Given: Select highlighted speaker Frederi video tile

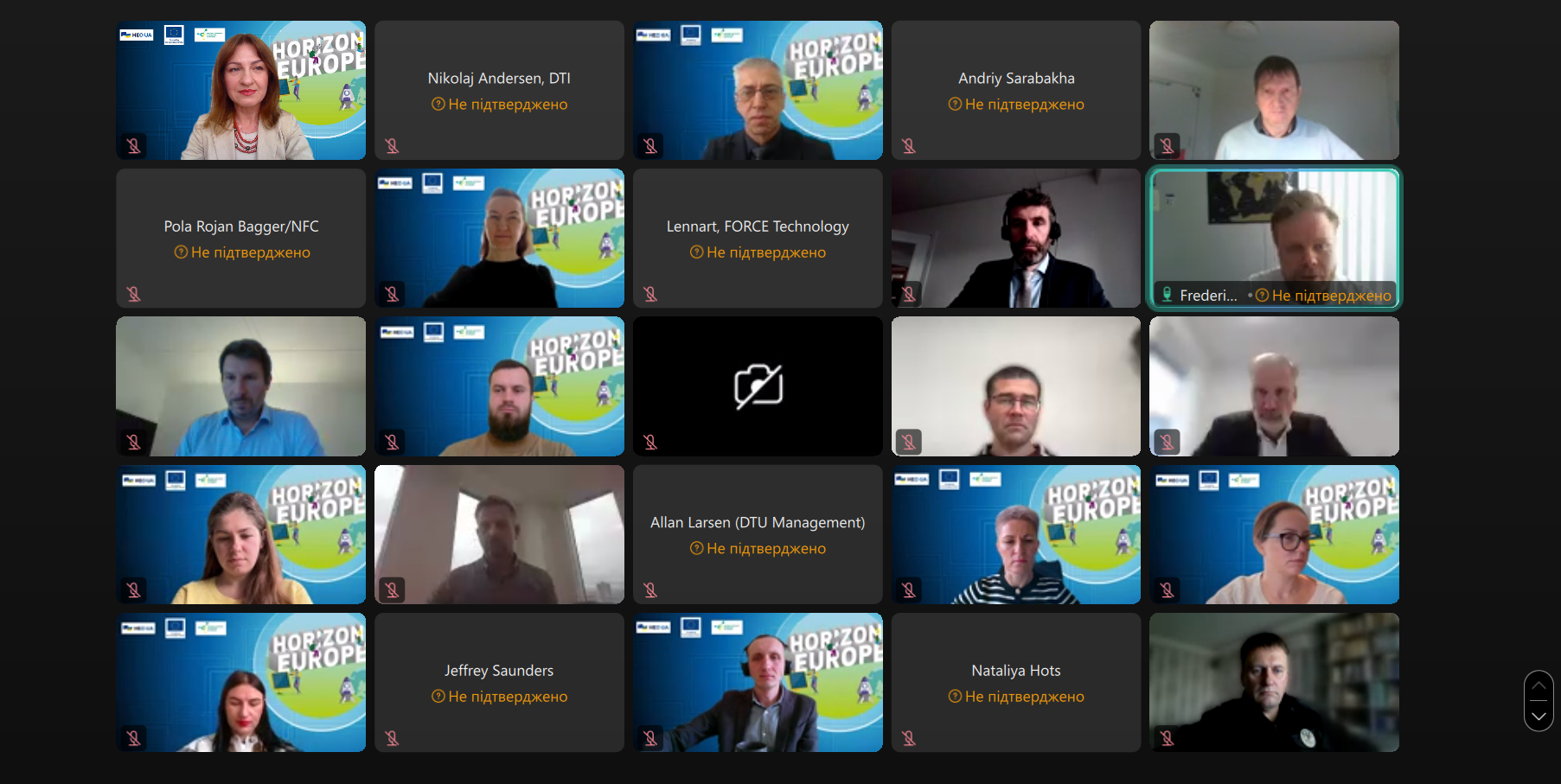Looking at the screenshot, I should (x=1274, y=239).
